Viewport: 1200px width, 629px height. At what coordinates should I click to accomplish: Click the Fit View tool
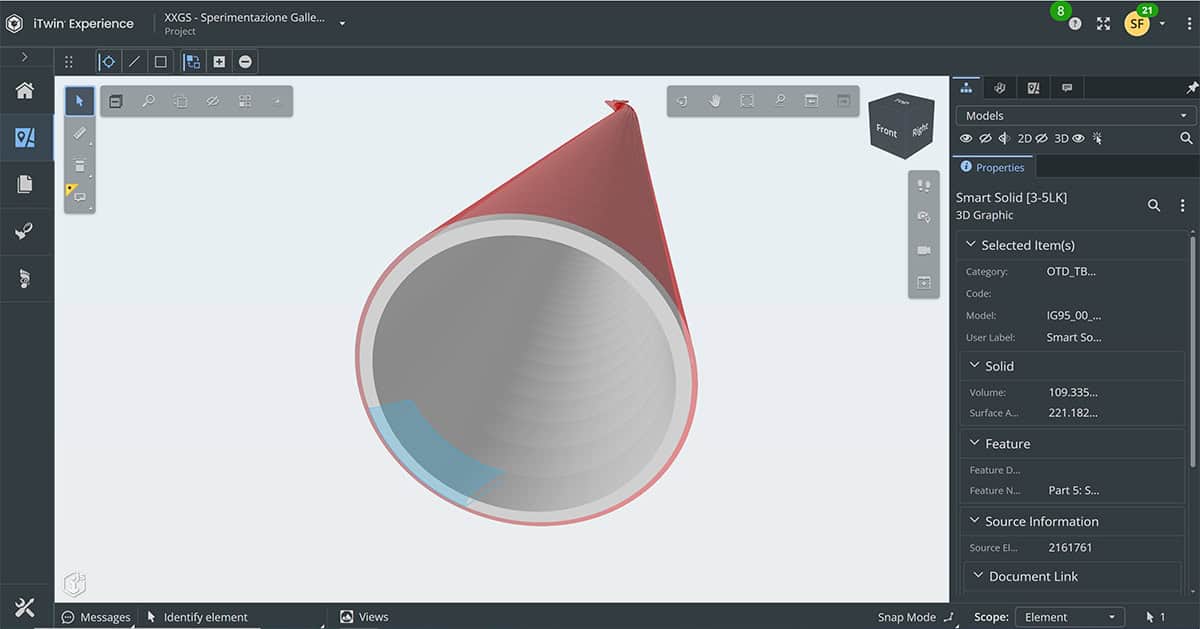click(747, 101)
